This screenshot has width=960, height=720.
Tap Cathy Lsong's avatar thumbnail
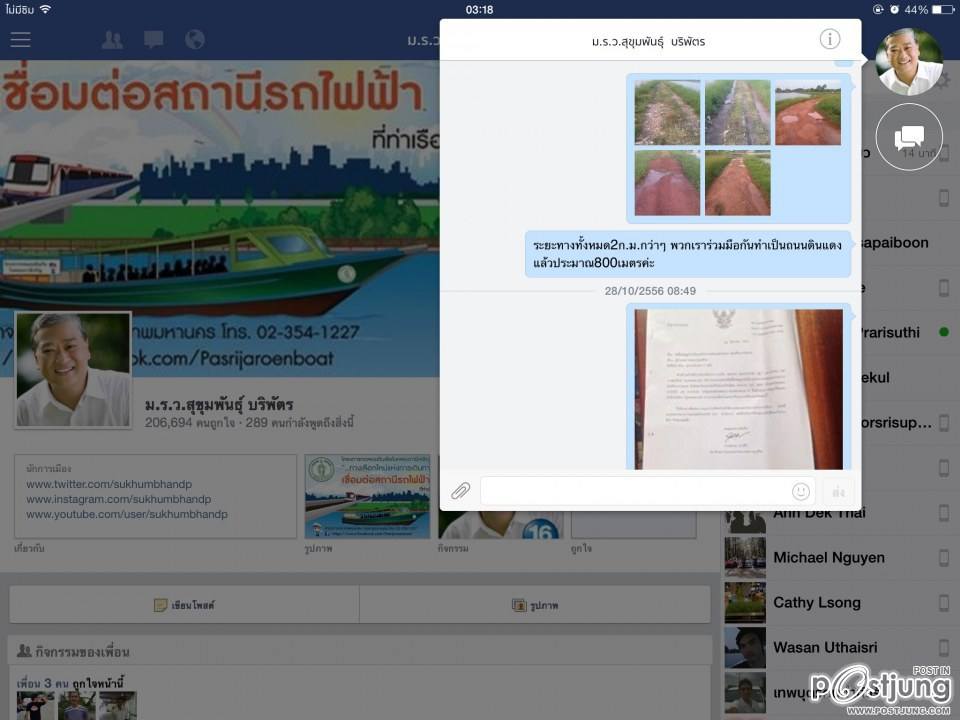(x=745, y=602)
